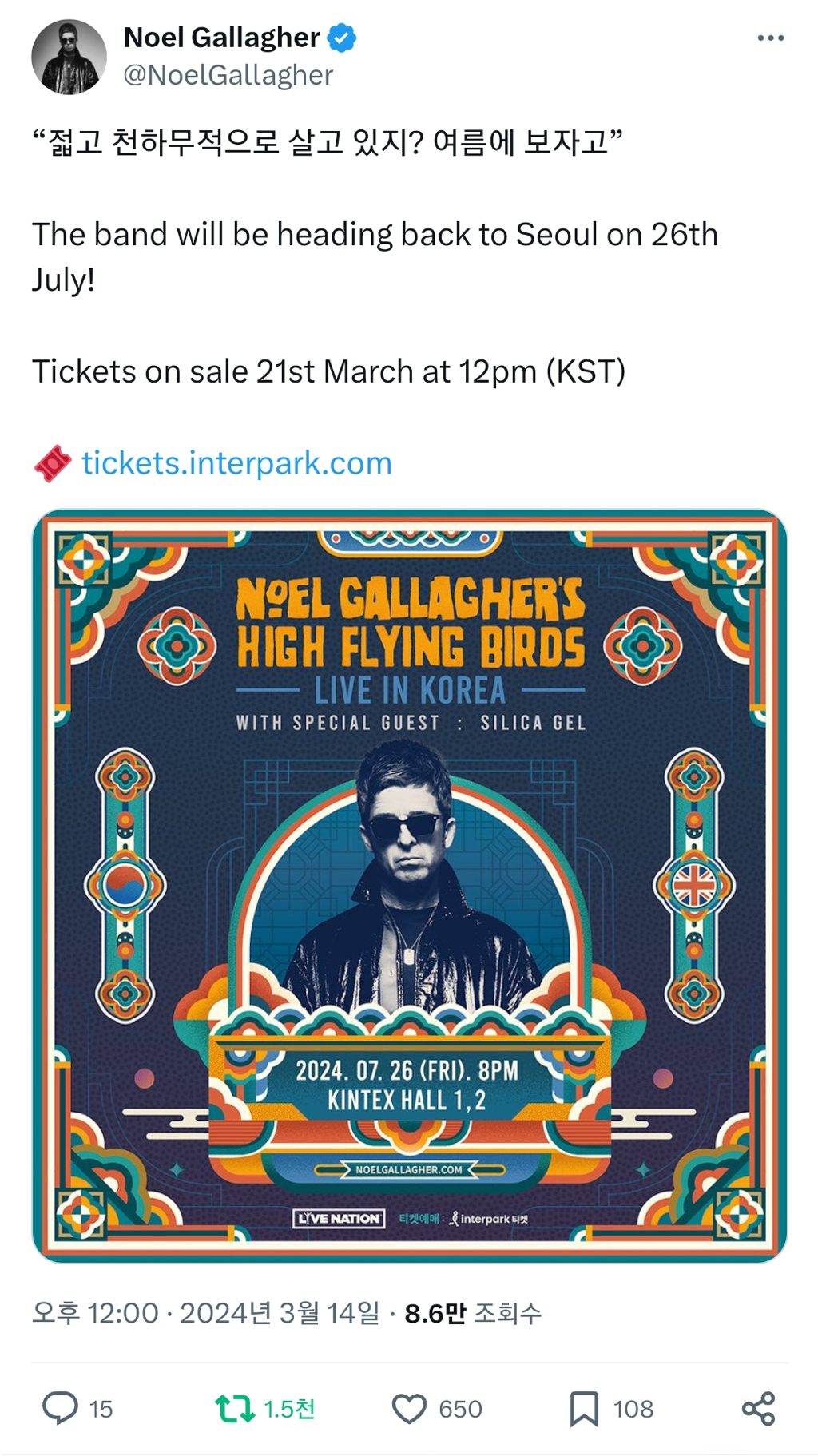
Task: Click the red ticket emoji icon
Action: pyautogui.click(x=53, y=463)
